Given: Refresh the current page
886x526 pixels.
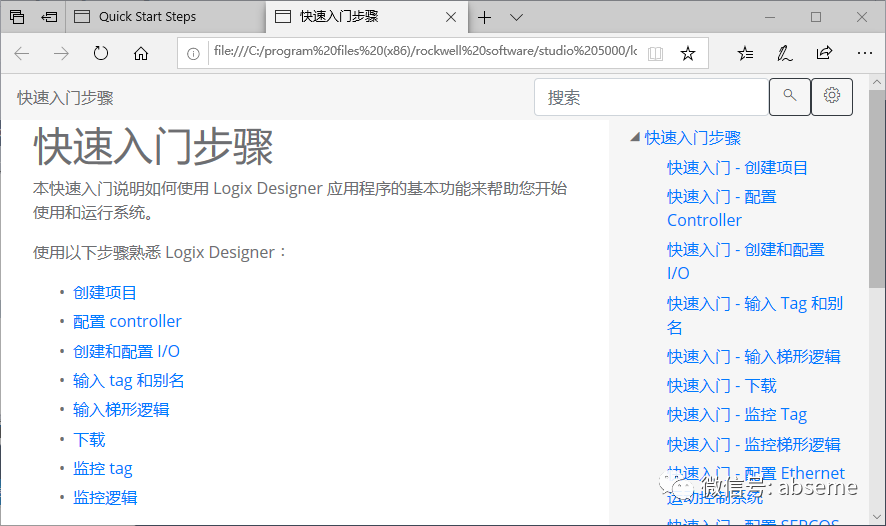Looking at the screenshot, I should [x=101, y=54].
